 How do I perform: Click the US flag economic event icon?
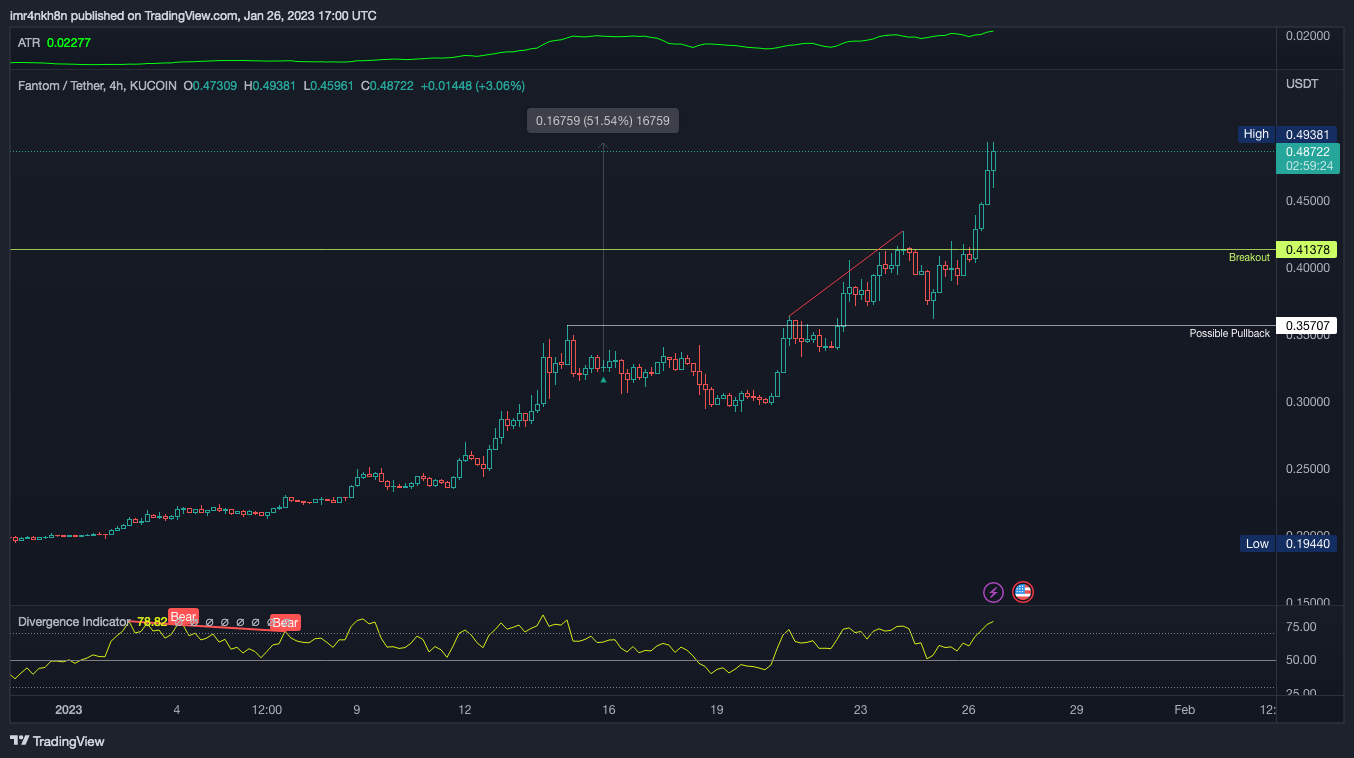click(x=1022, y=592)
